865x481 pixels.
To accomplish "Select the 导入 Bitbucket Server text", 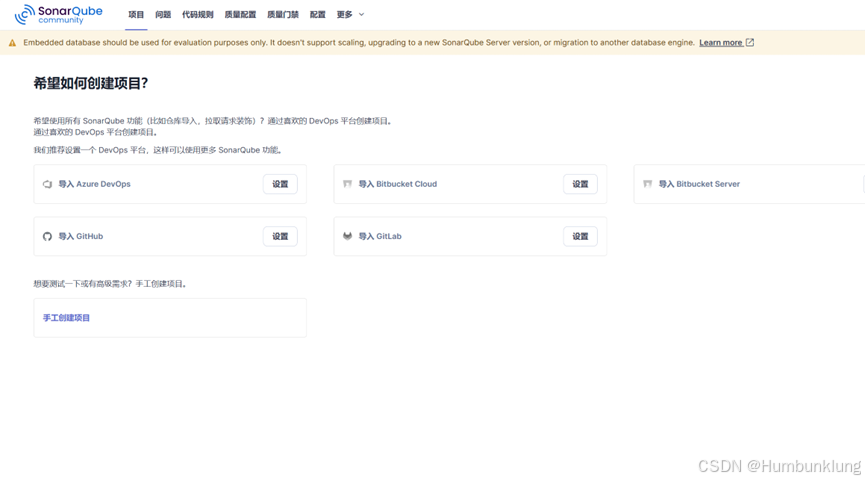I will (x=699, y=184).
